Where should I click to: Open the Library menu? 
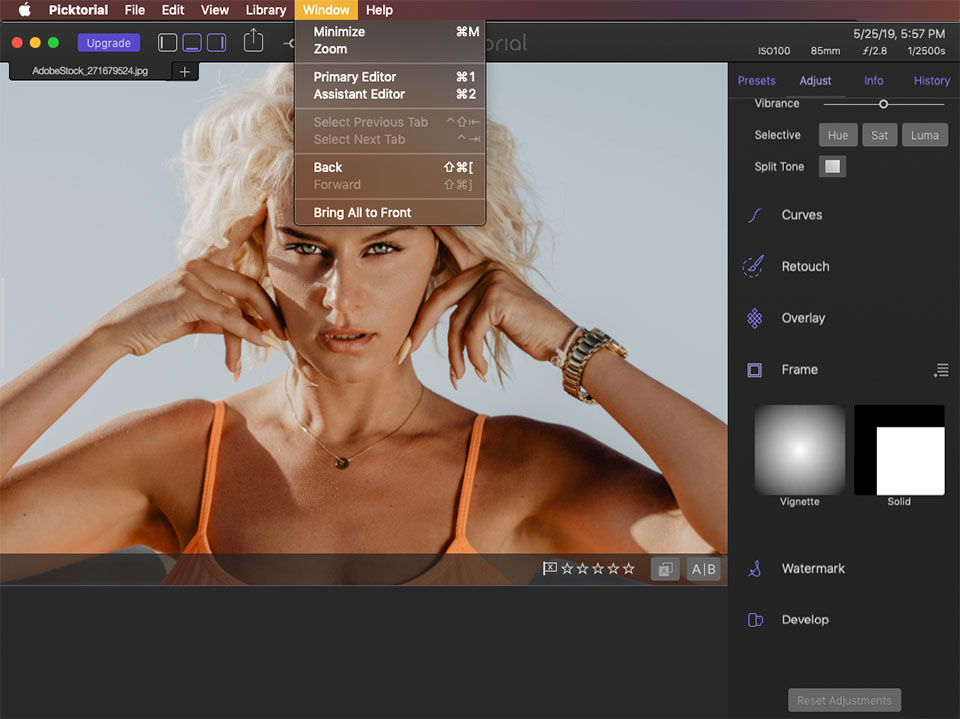[x=266, y=10]
